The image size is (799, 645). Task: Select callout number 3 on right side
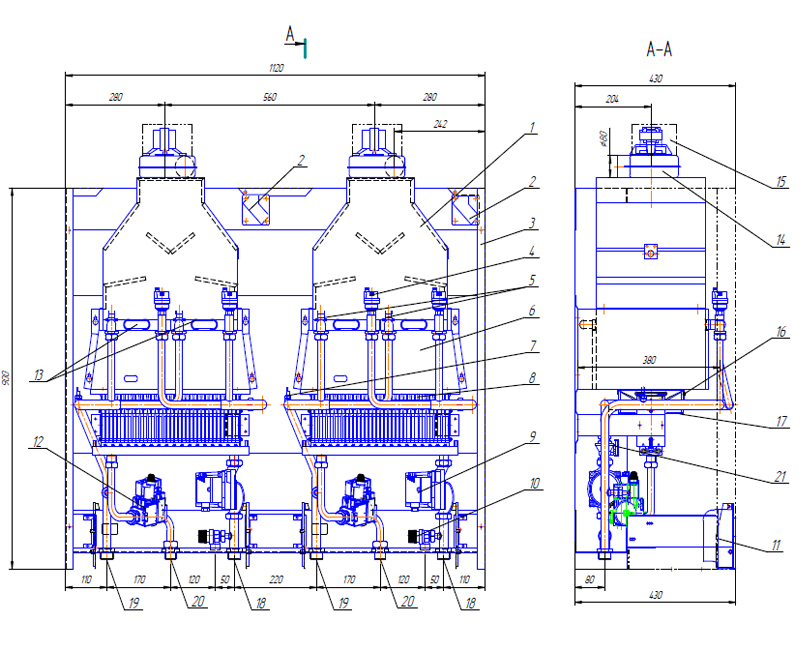(534, 221)
